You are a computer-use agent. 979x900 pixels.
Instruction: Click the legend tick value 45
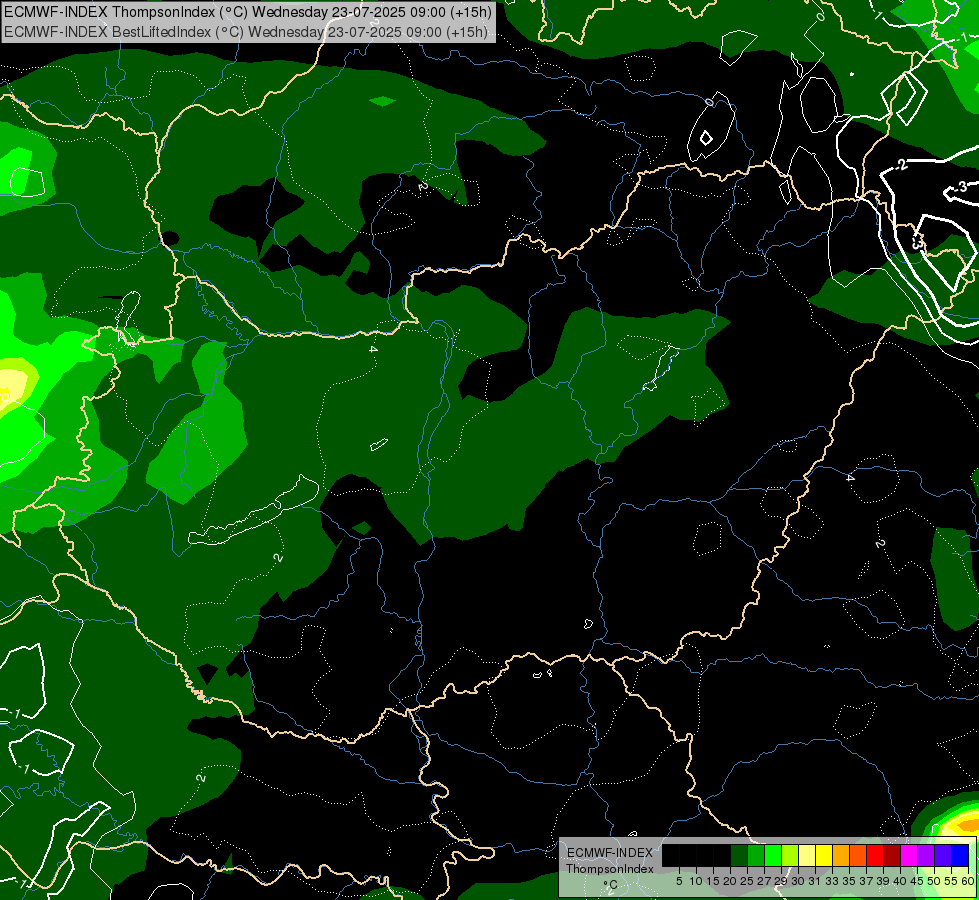click(x=917, y=881)
